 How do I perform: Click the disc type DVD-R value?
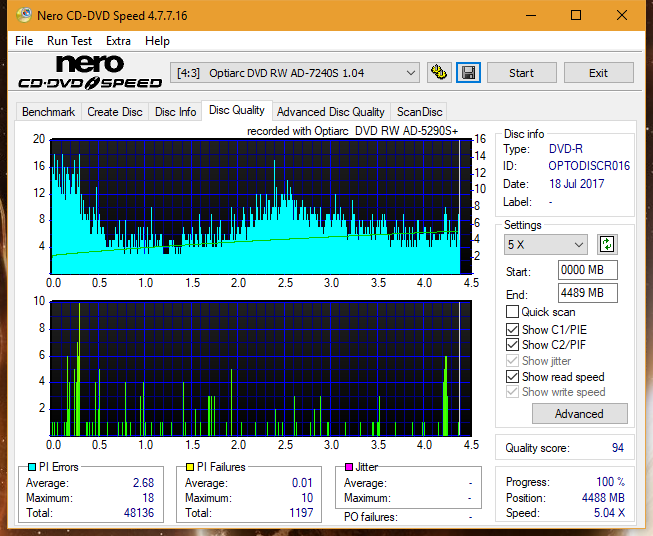[x=566, y=149]
